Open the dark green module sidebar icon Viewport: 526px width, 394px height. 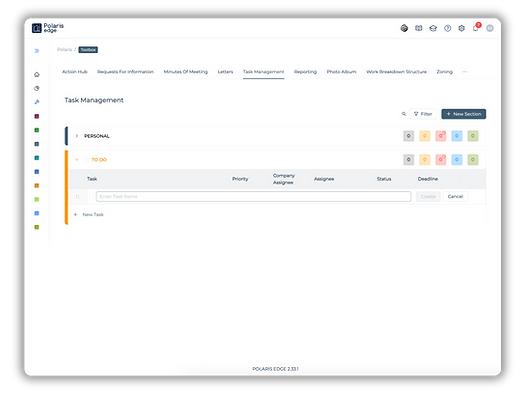(37, 130)
